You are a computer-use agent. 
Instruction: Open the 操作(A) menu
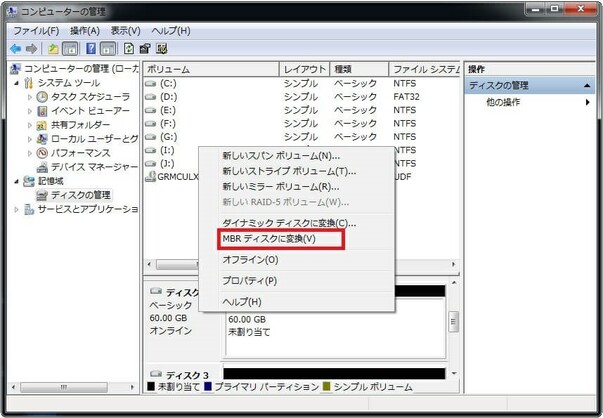[x=85, y=31]
